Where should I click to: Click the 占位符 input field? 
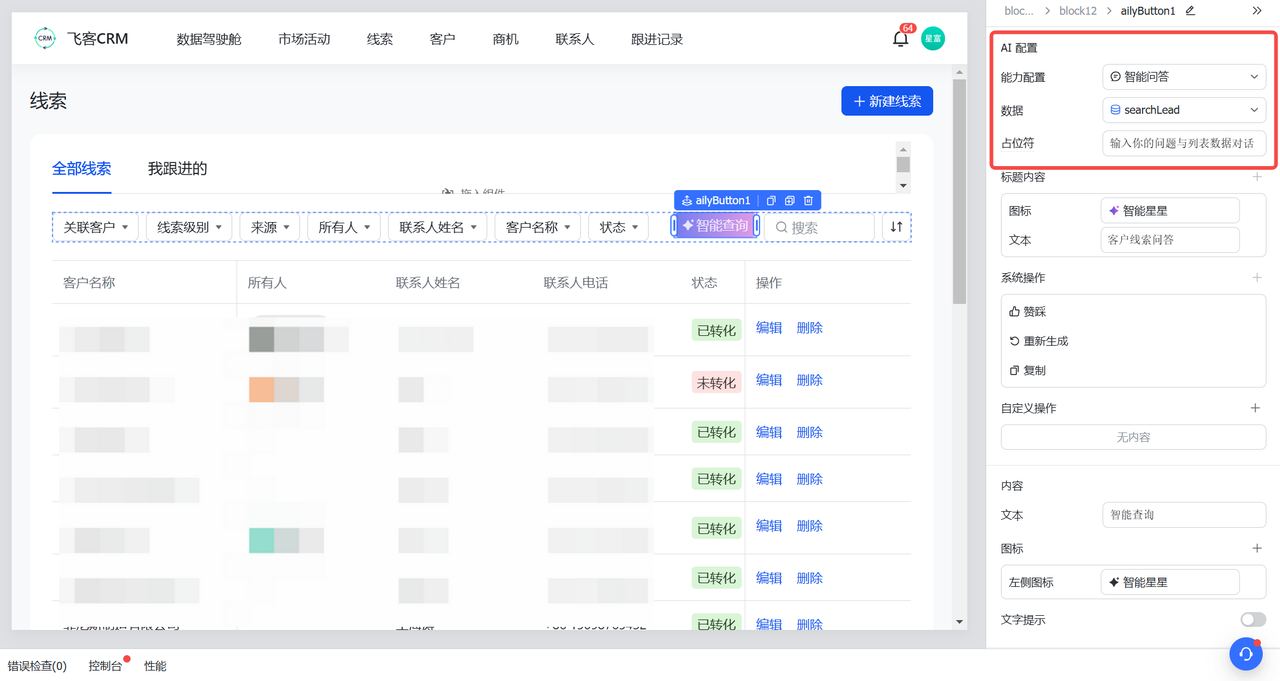coord(1184,143)
